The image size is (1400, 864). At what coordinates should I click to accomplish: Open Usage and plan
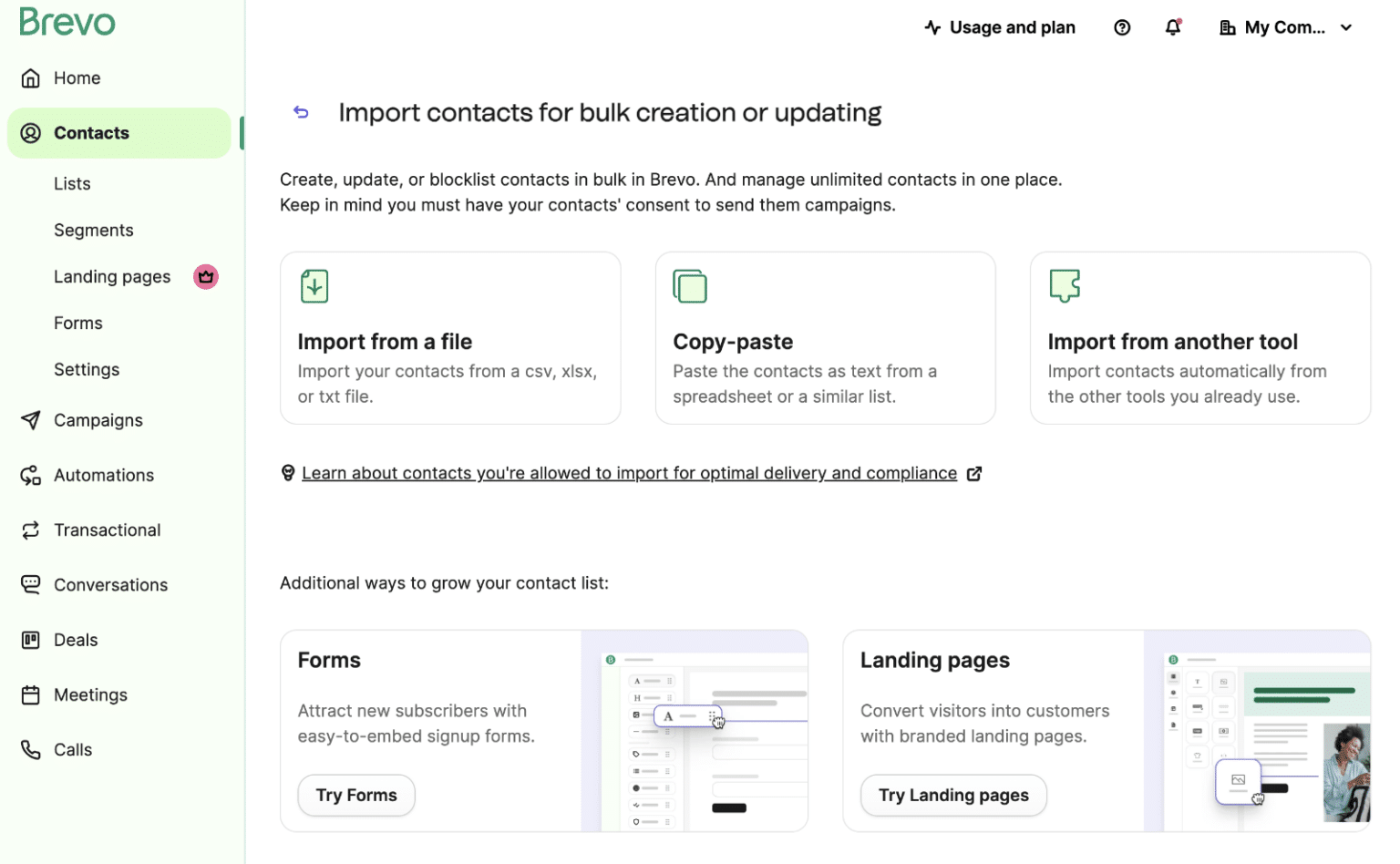[1000, 27]
